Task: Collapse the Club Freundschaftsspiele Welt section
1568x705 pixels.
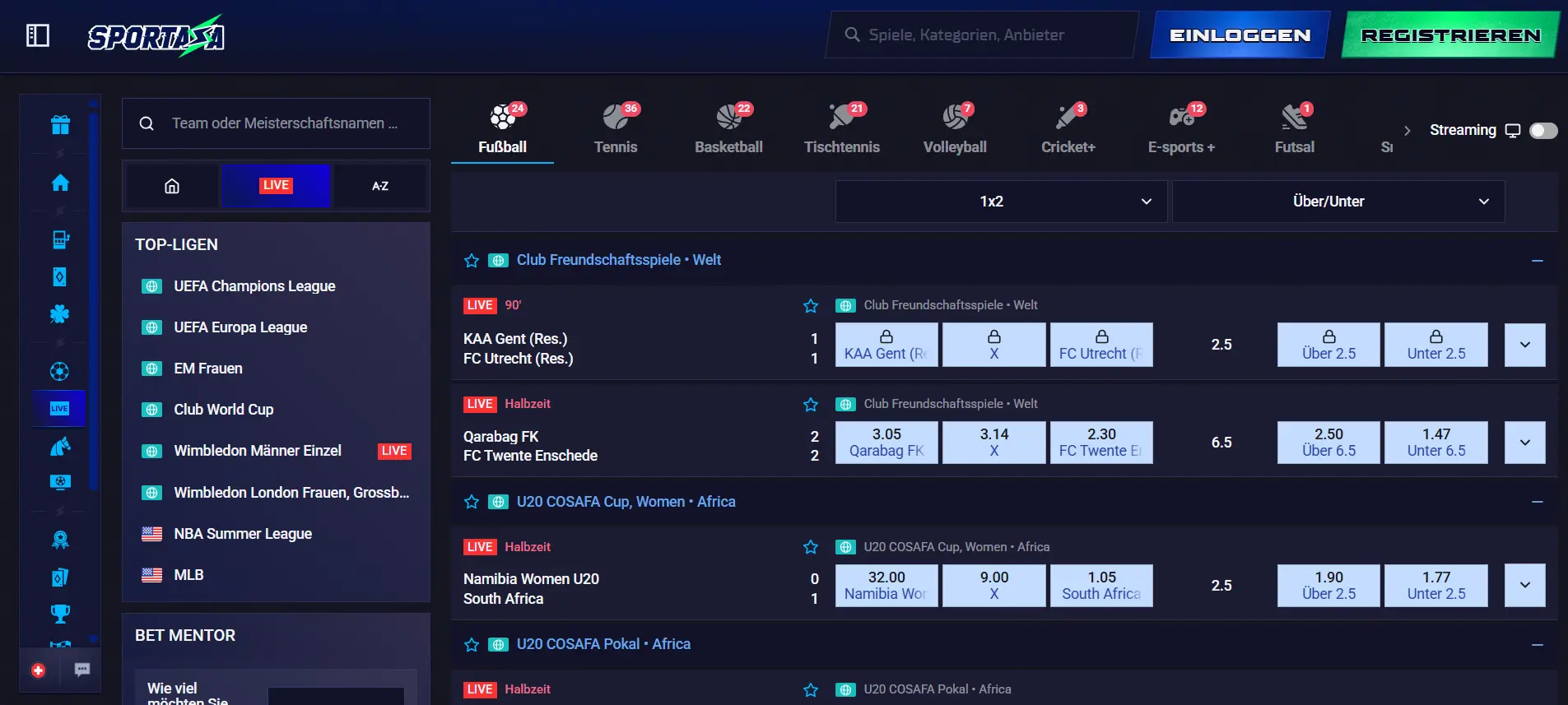Action: tap(1537, 261)
